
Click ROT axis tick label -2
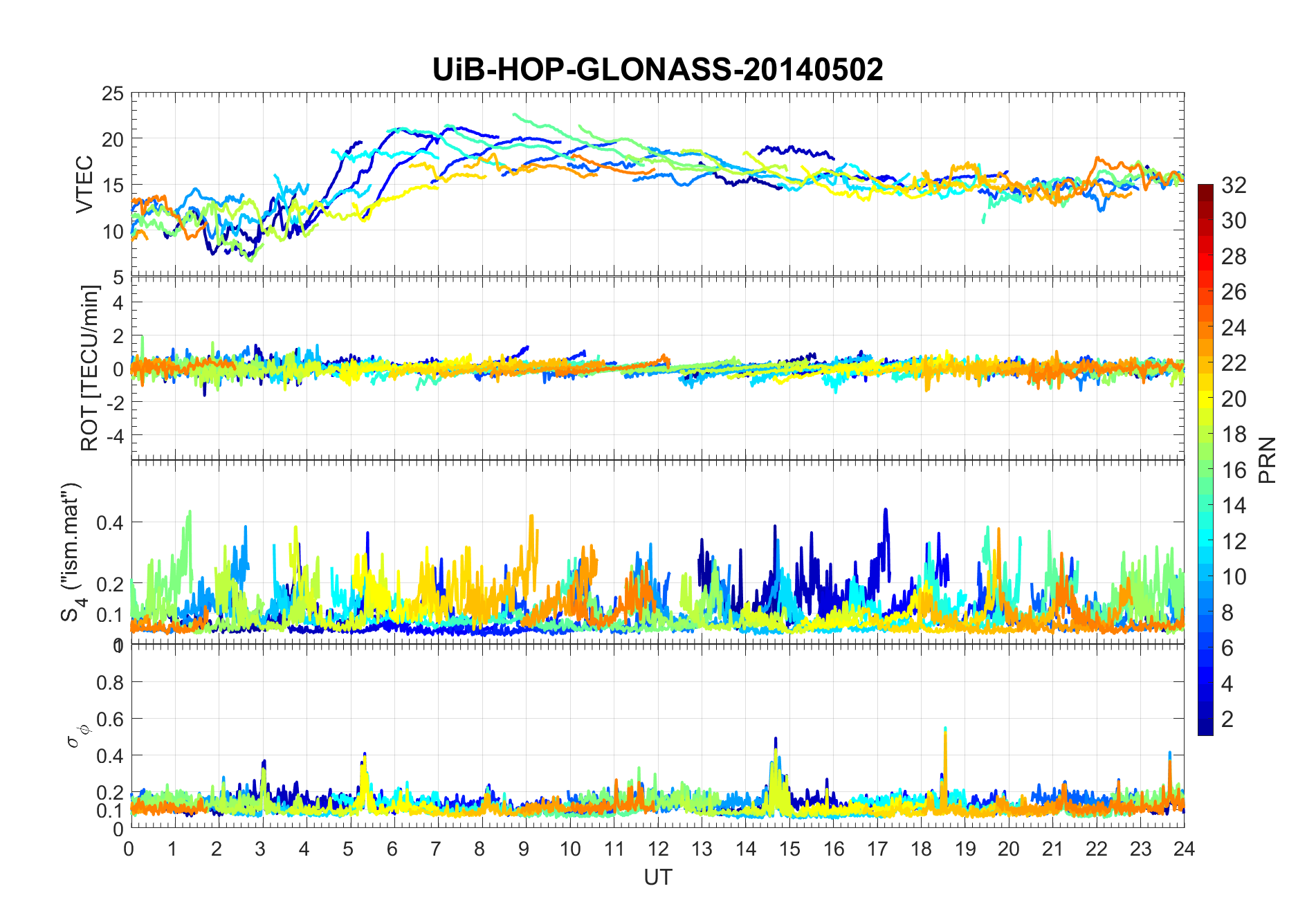(x=117, y=403)
